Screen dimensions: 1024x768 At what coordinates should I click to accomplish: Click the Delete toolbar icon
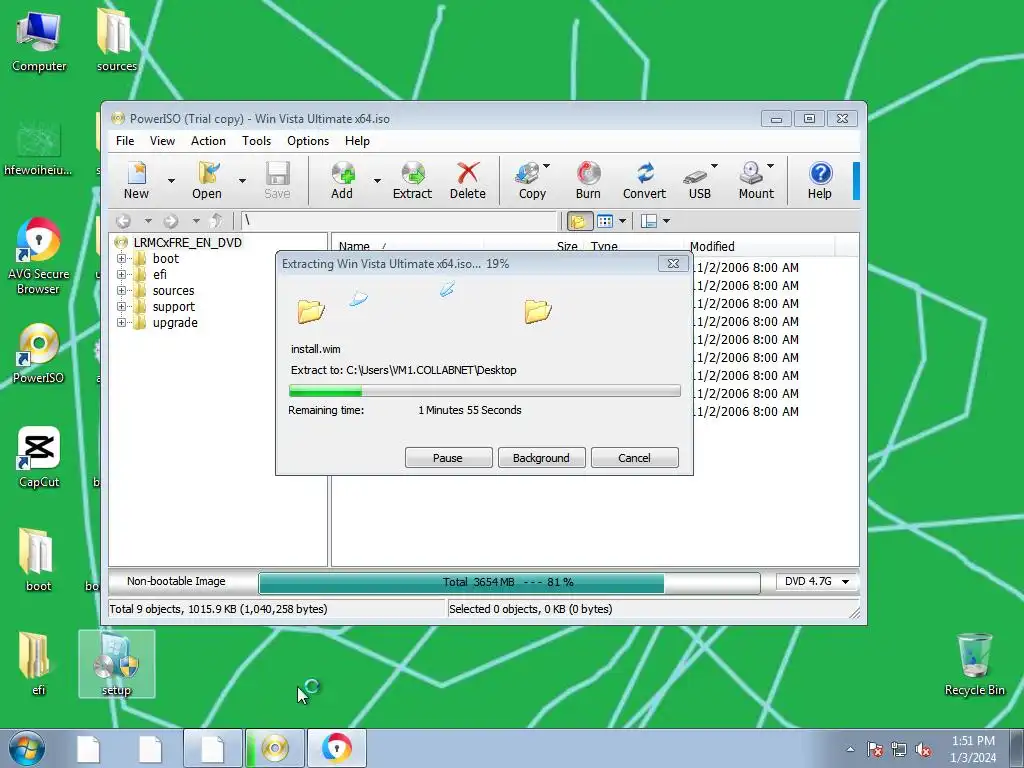468,180
